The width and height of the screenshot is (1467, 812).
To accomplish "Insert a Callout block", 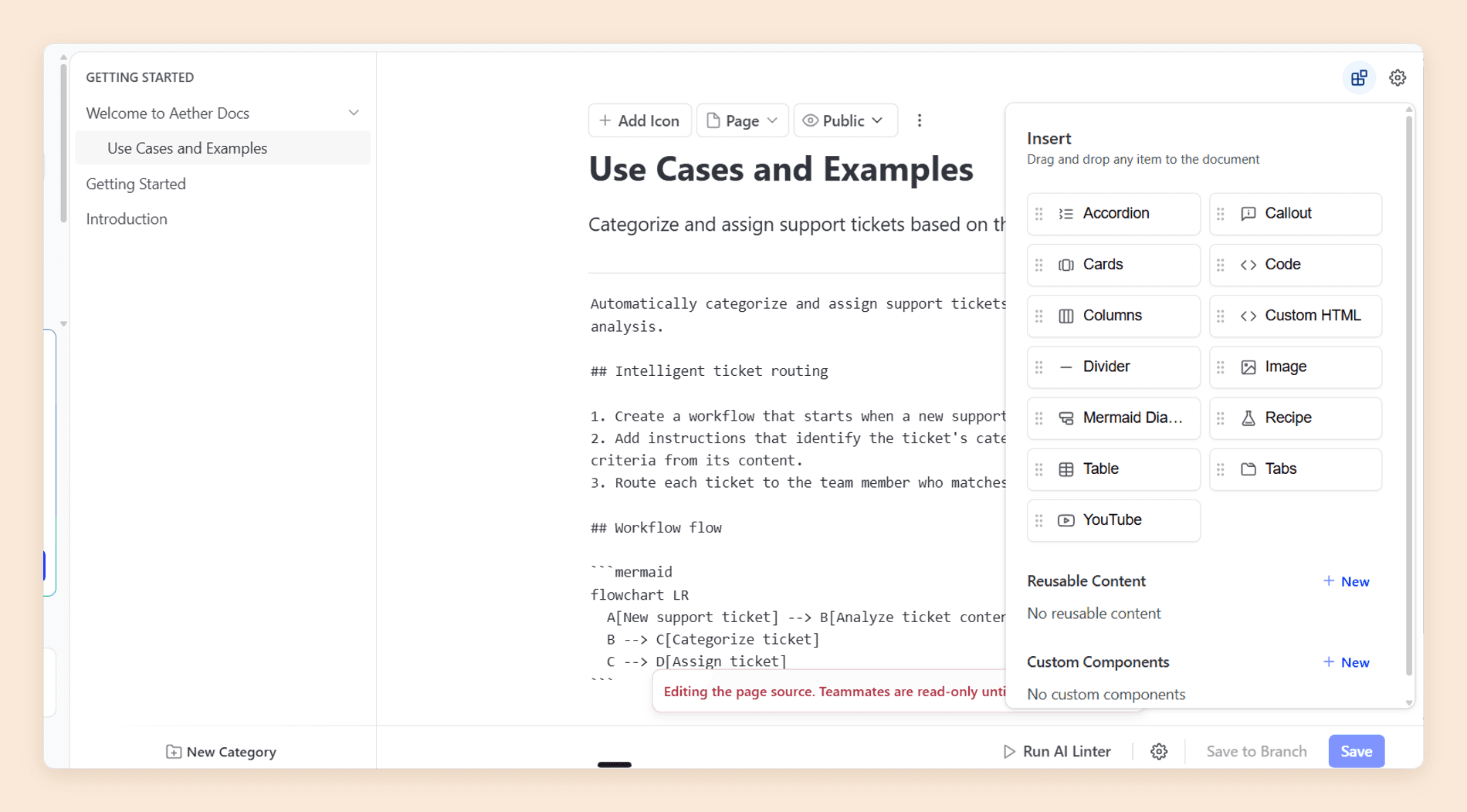I will coord(1296,214).
